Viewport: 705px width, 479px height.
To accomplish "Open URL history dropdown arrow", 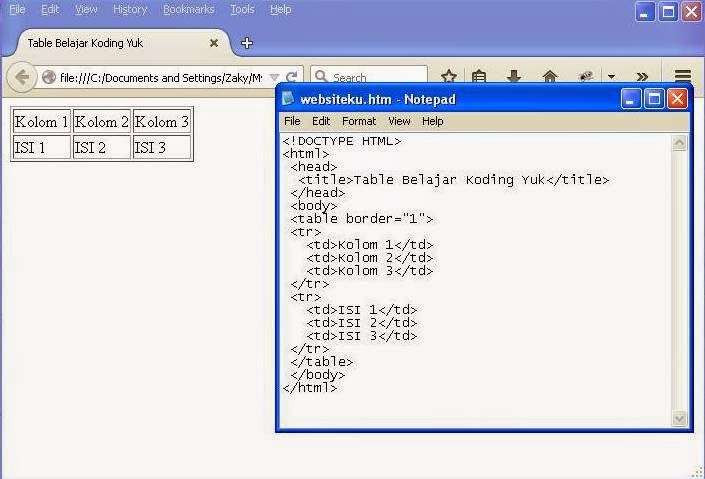I will tap(274, 78).
